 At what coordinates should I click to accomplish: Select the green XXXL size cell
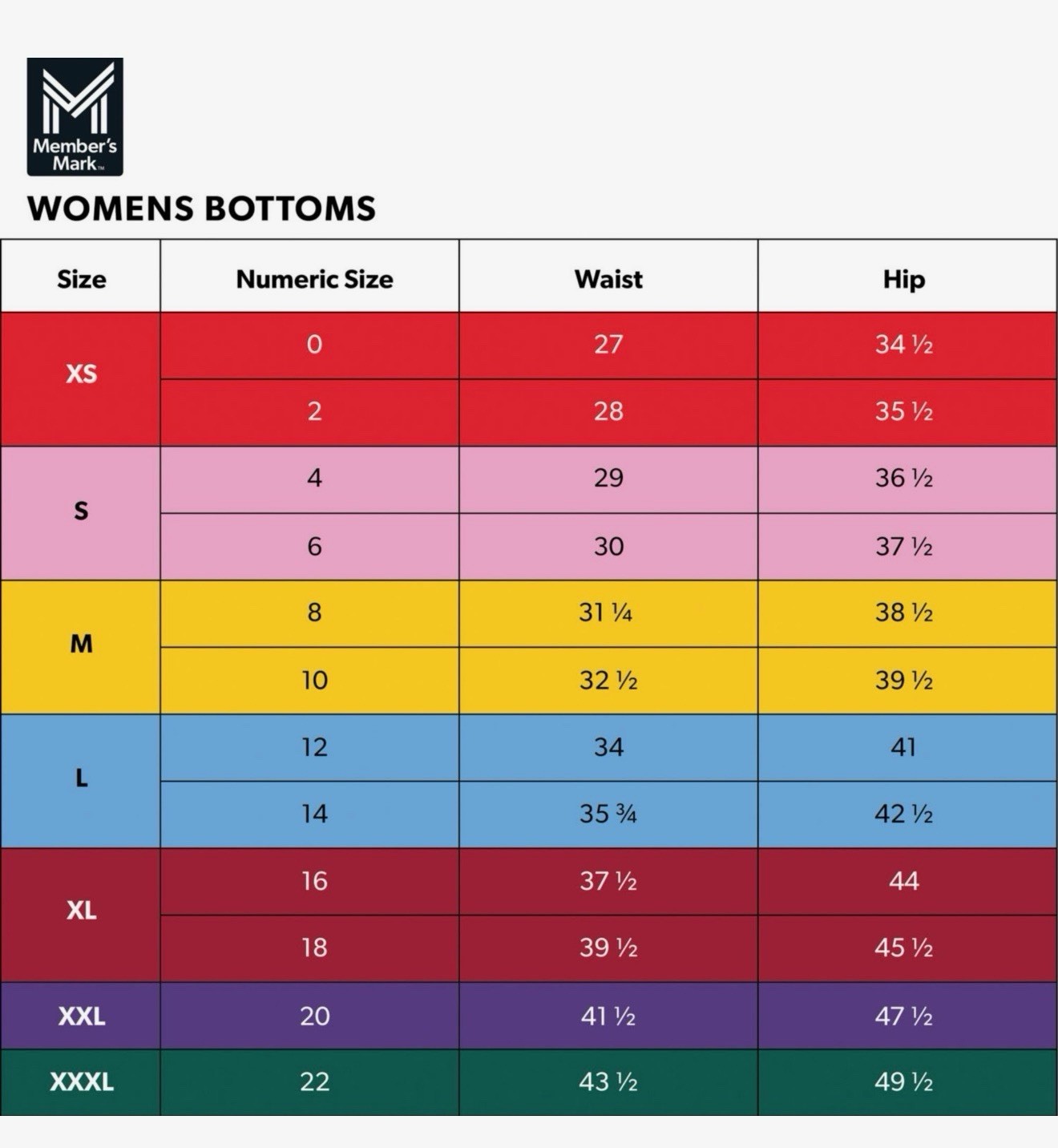coord(81,1081)
